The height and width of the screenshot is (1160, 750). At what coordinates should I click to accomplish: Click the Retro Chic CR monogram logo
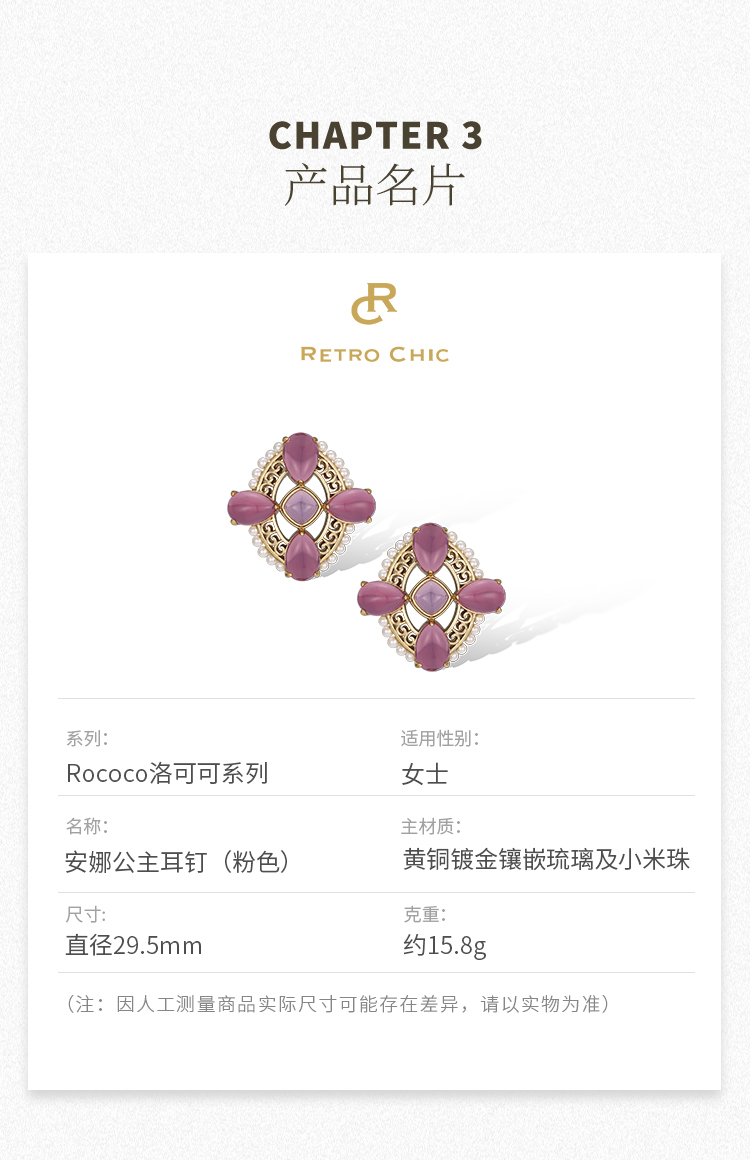(374, 303)
